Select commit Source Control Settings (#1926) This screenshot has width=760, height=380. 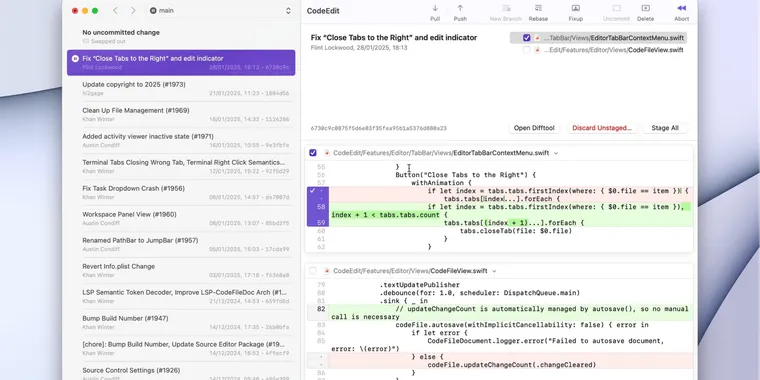(181, 372)
